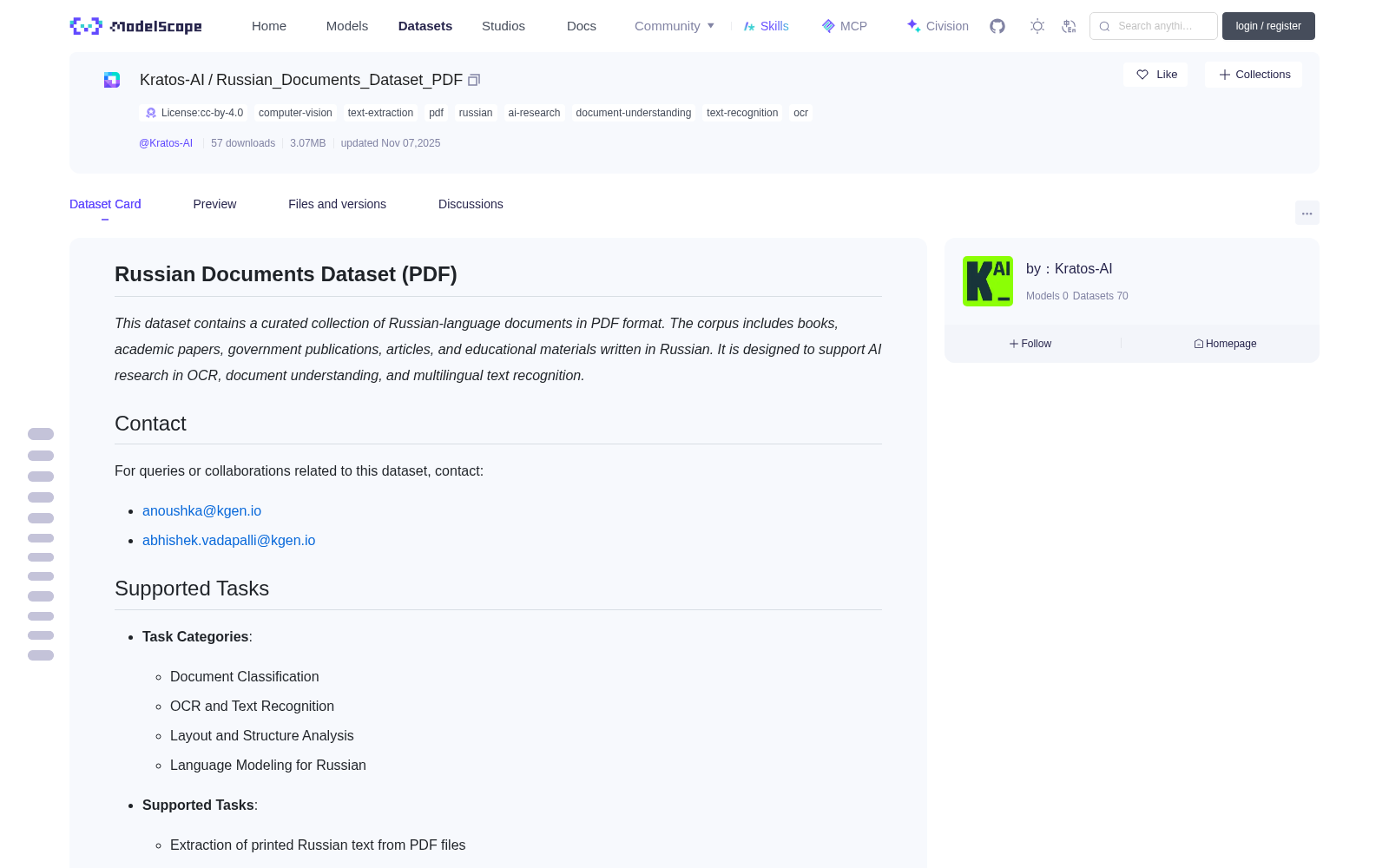
Task: Click the Kratos-AI owner name in title
Action: click(x=172, y=80)
